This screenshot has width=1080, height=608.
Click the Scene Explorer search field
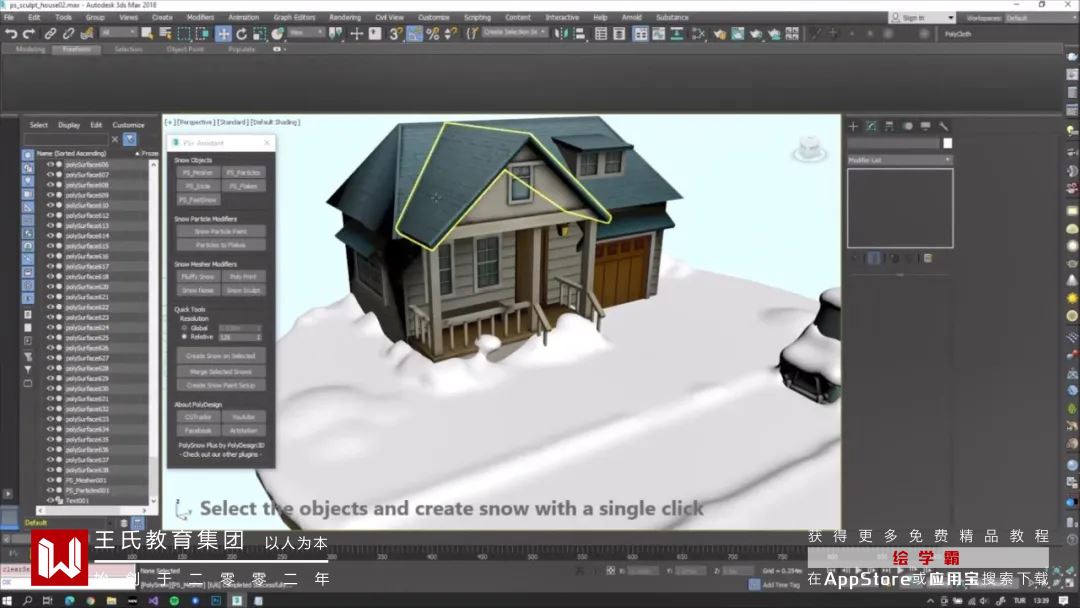[x=66, y=140]
